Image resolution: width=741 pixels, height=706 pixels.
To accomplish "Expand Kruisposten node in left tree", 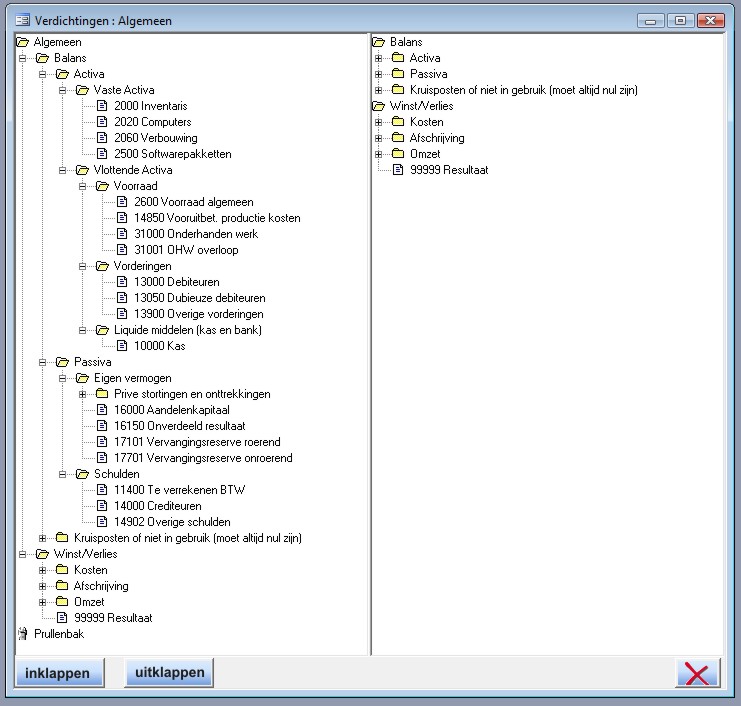I will [42, 538].
